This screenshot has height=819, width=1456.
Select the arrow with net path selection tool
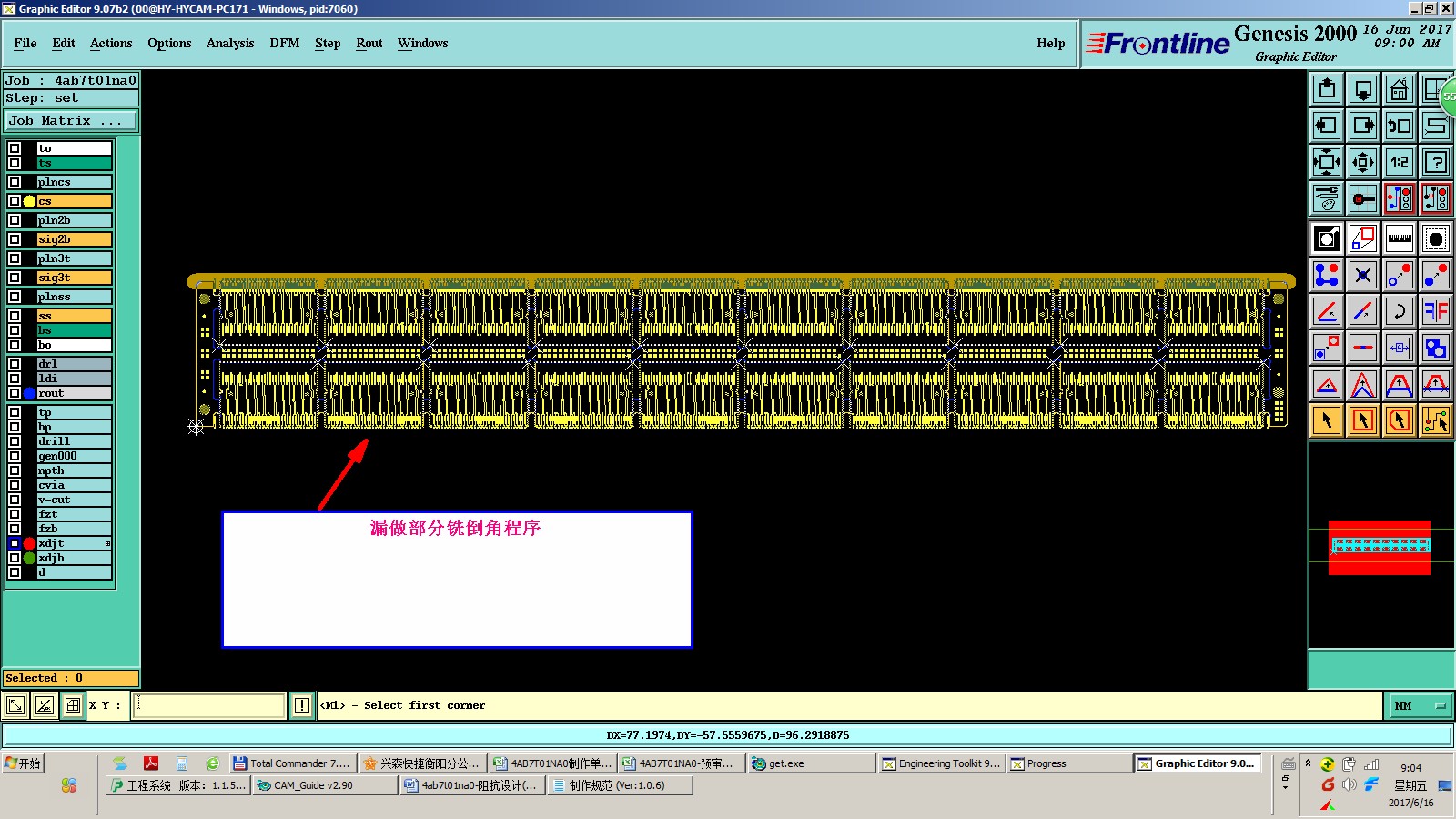pos(1436,420)
